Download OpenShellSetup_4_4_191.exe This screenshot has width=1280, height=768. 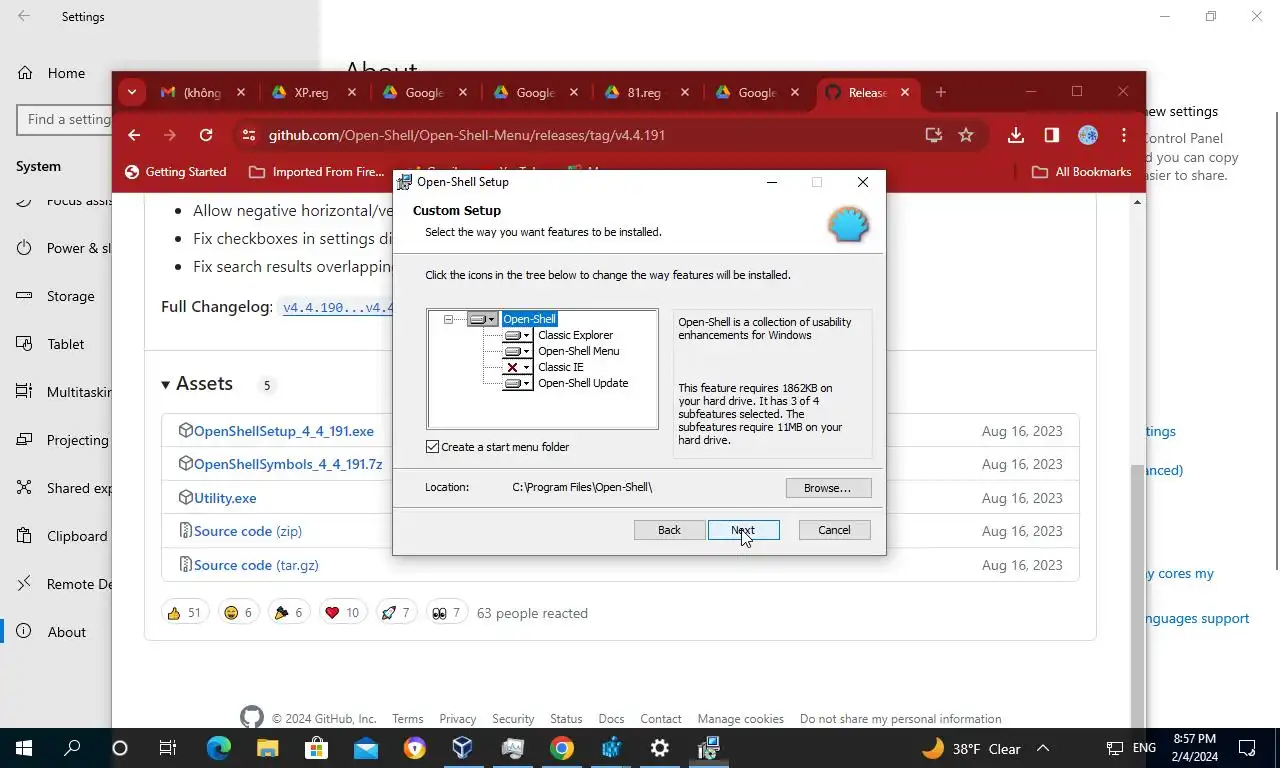(x=284, y=431)
